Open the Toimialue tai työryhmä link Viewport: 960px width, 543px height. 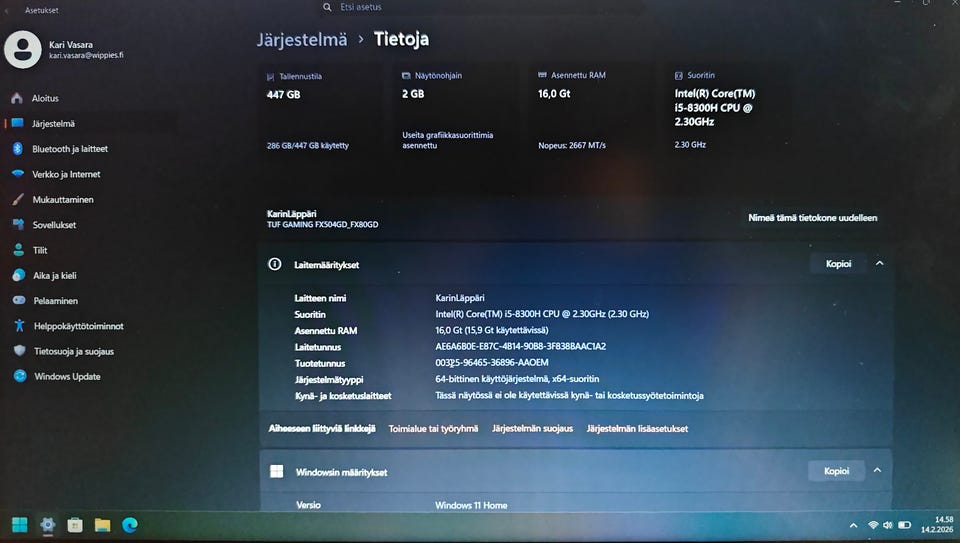tap(433, 429)
